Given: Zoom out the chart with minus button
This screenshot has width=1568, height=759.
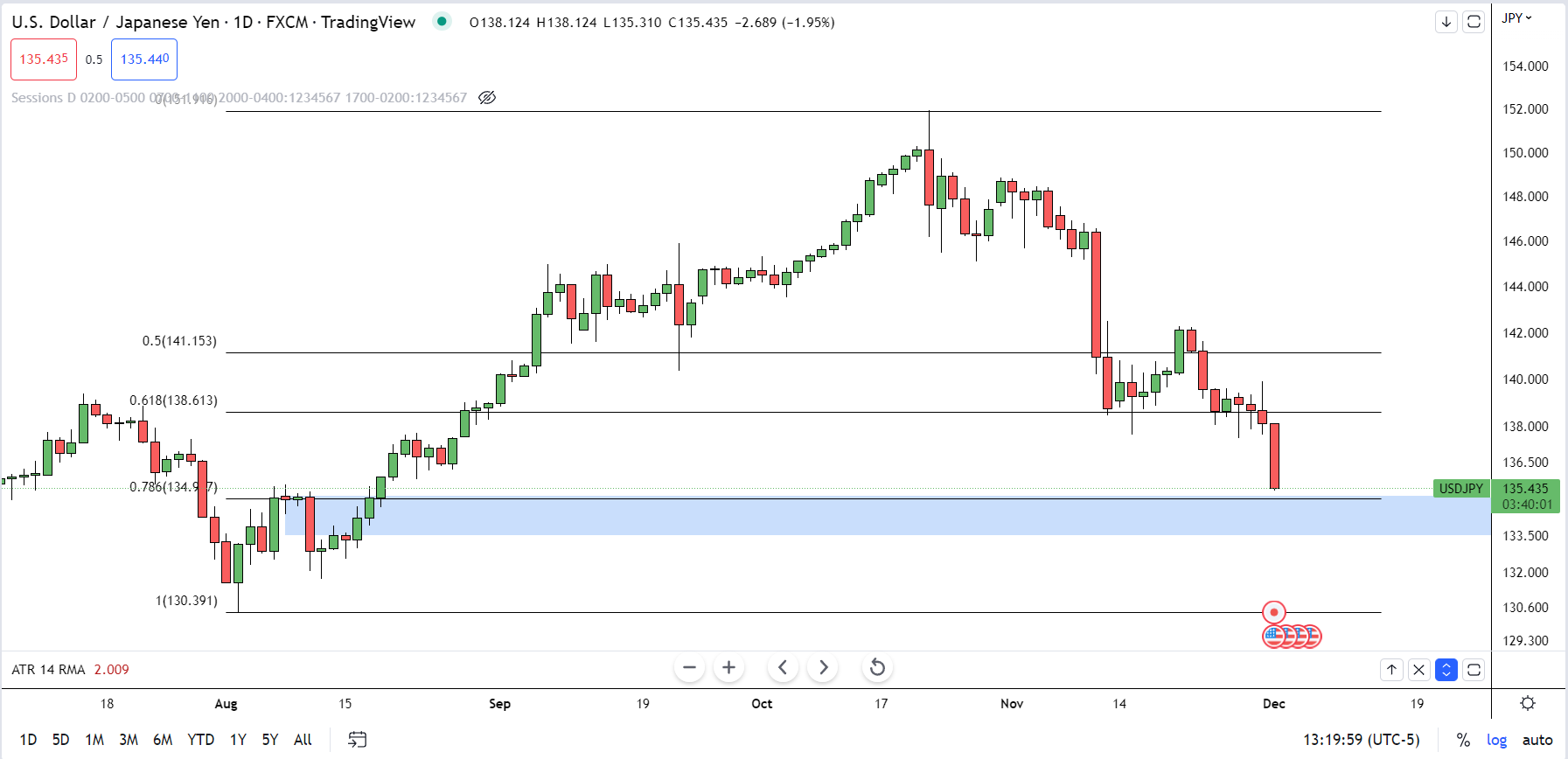Looking at the screenshot, I should point(689,668).
